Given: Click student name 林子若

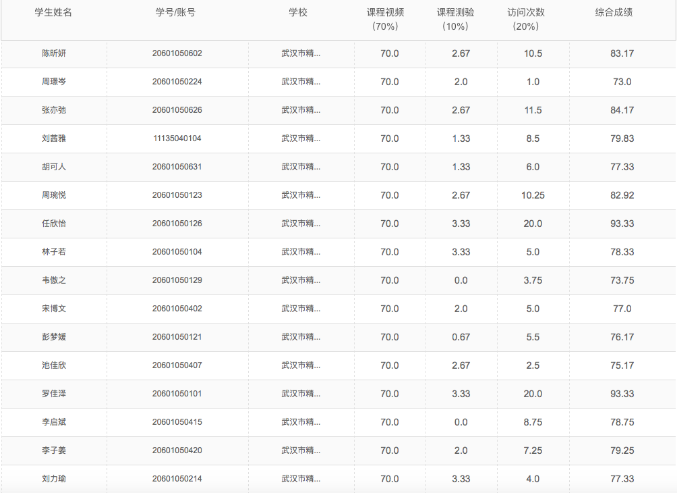Looking at the screenshot, I should coord(54,252).
